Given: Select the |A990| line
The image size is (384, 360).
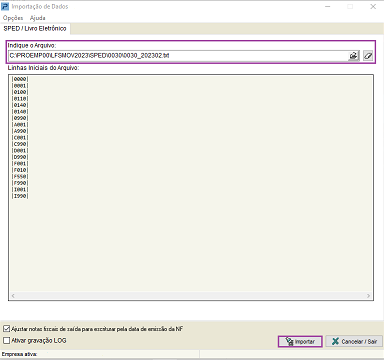Looking at the screenshot, I should (20, 131).
